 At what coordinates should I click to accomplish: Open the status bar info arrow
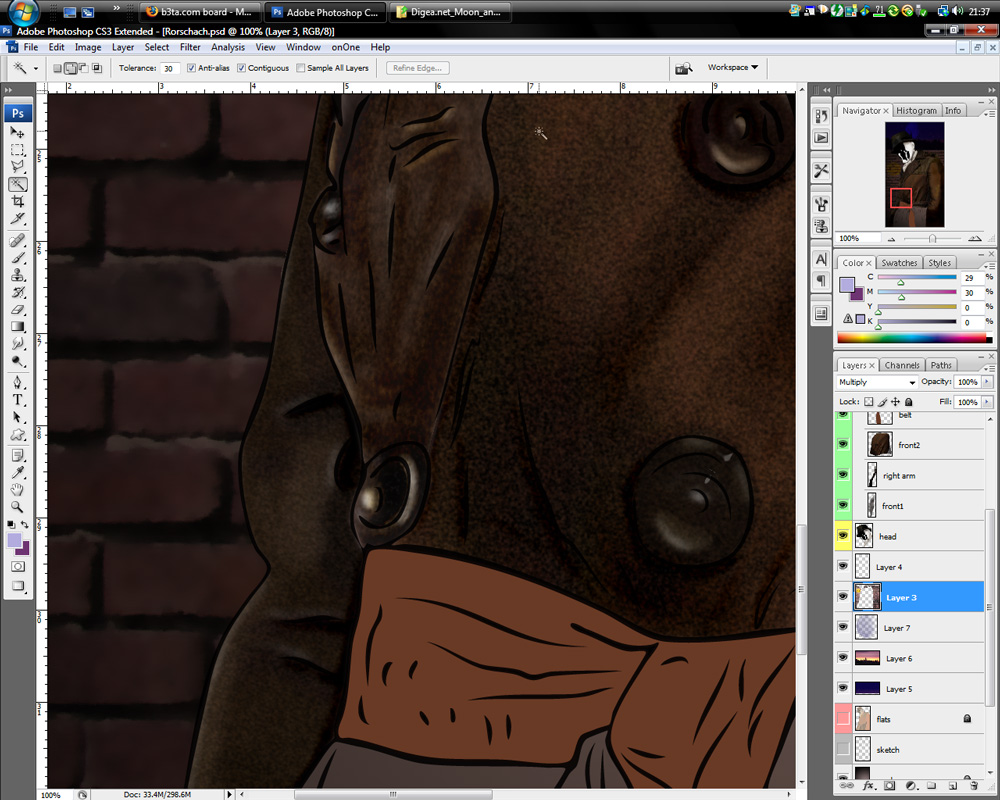pos(229,794)
